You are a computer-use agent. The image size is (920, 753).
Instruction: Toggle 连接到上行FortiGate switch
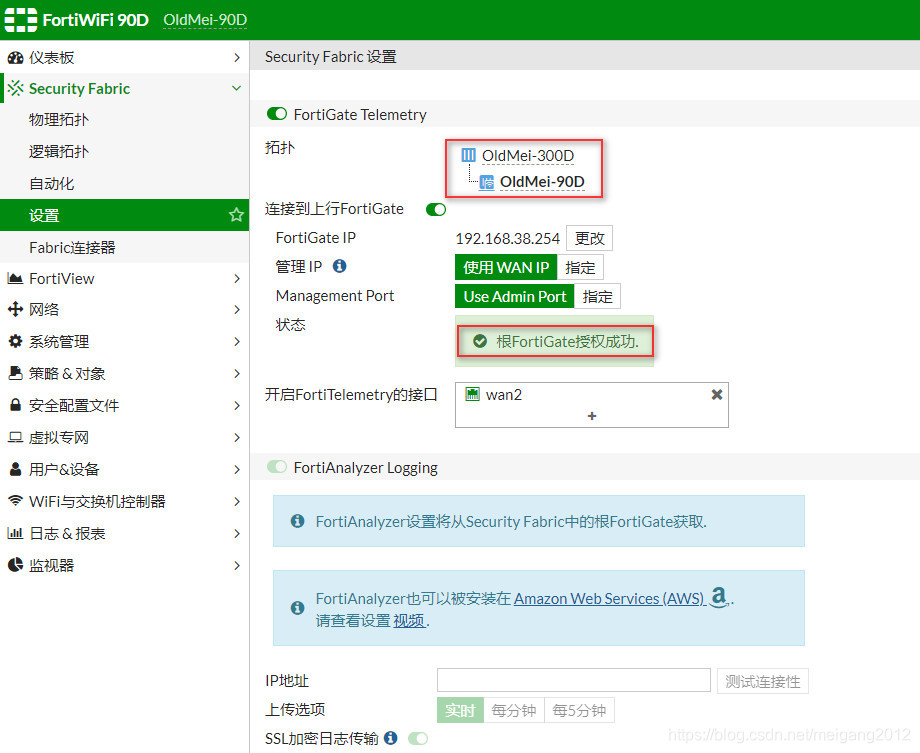[436, 210]
